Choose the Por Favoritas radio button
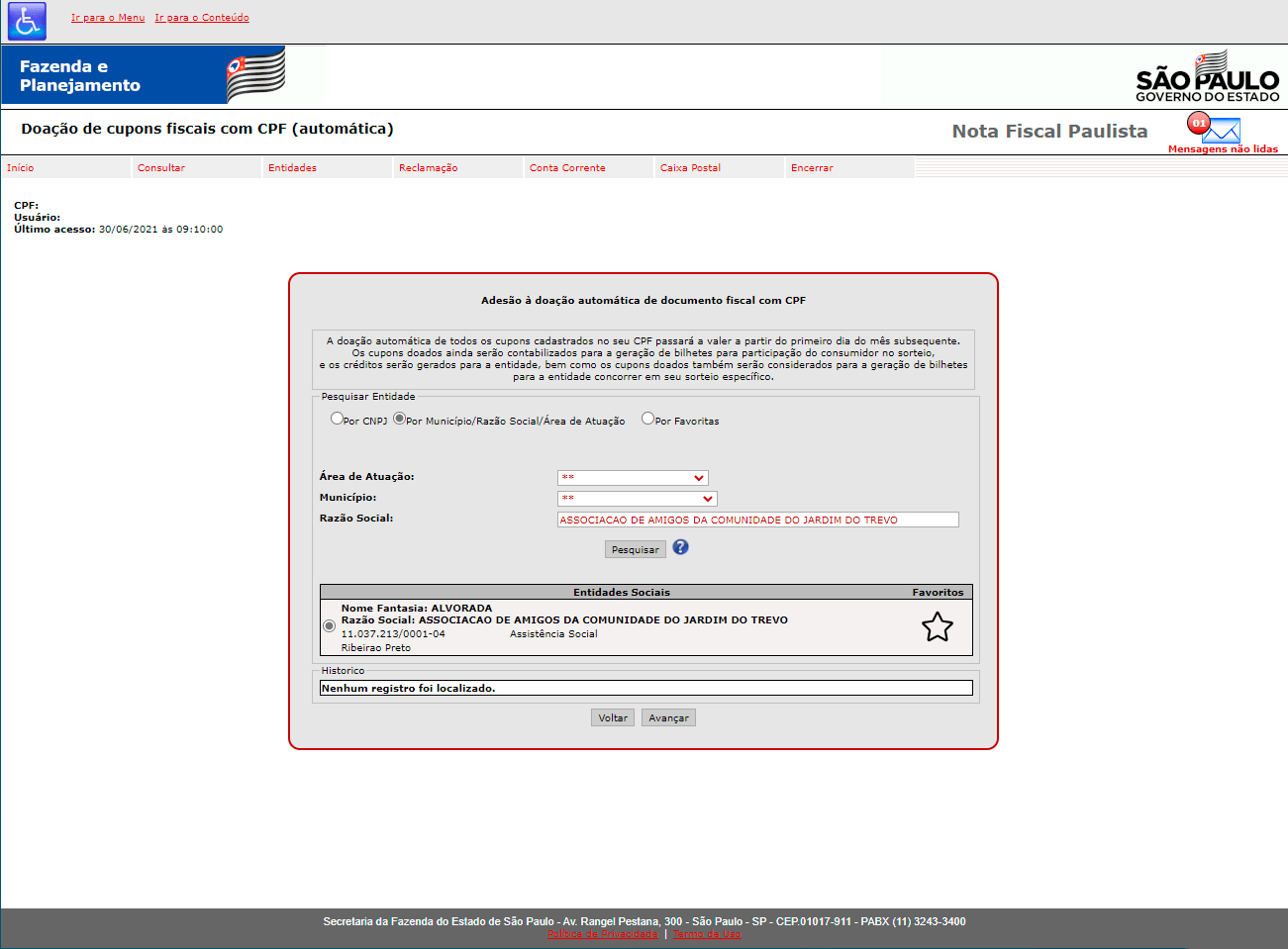 click(x=648, y=419)
